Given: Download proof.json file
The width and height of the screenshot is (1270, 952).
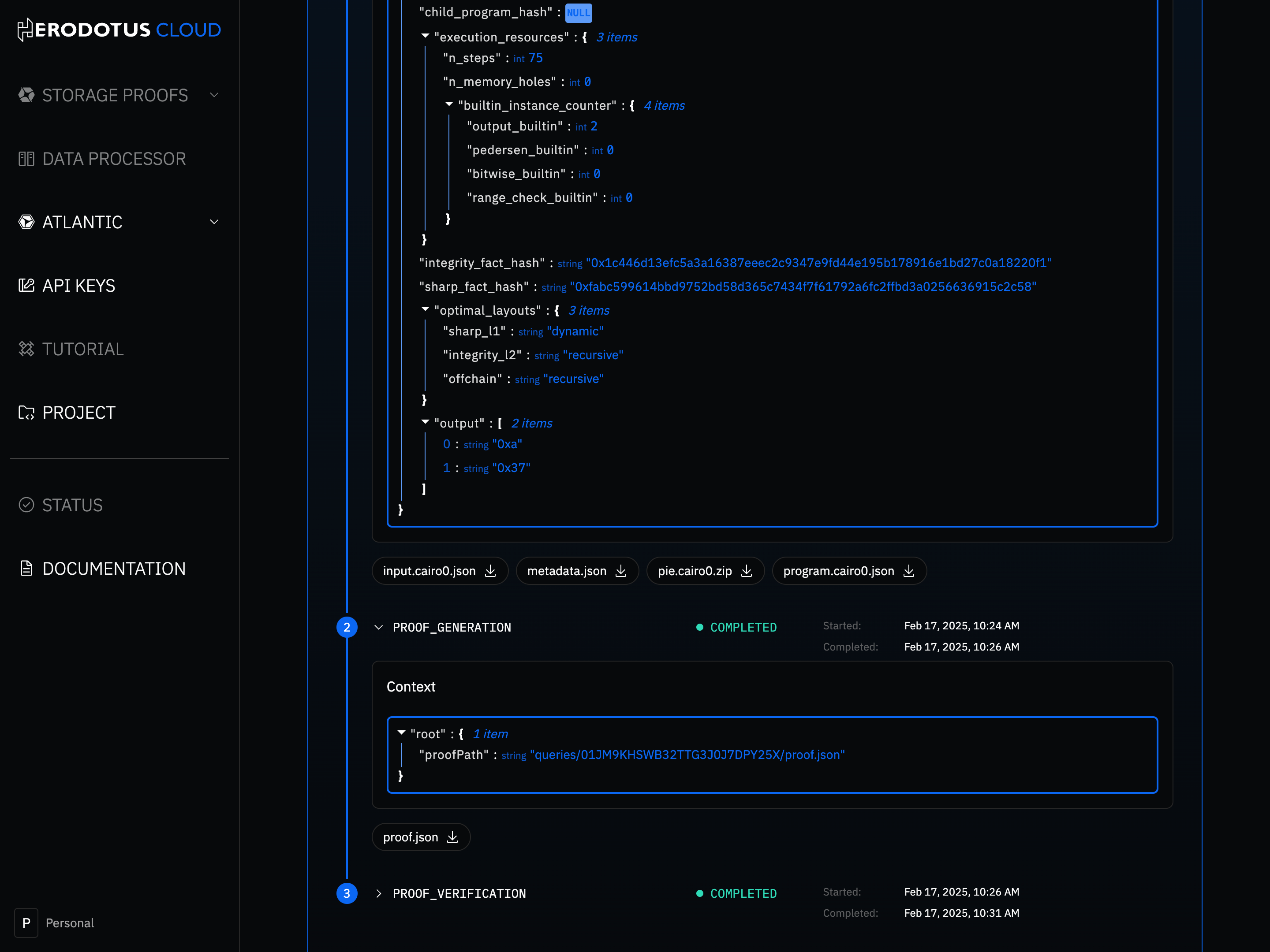Looking at the screenshot, I should click(421, 837).
